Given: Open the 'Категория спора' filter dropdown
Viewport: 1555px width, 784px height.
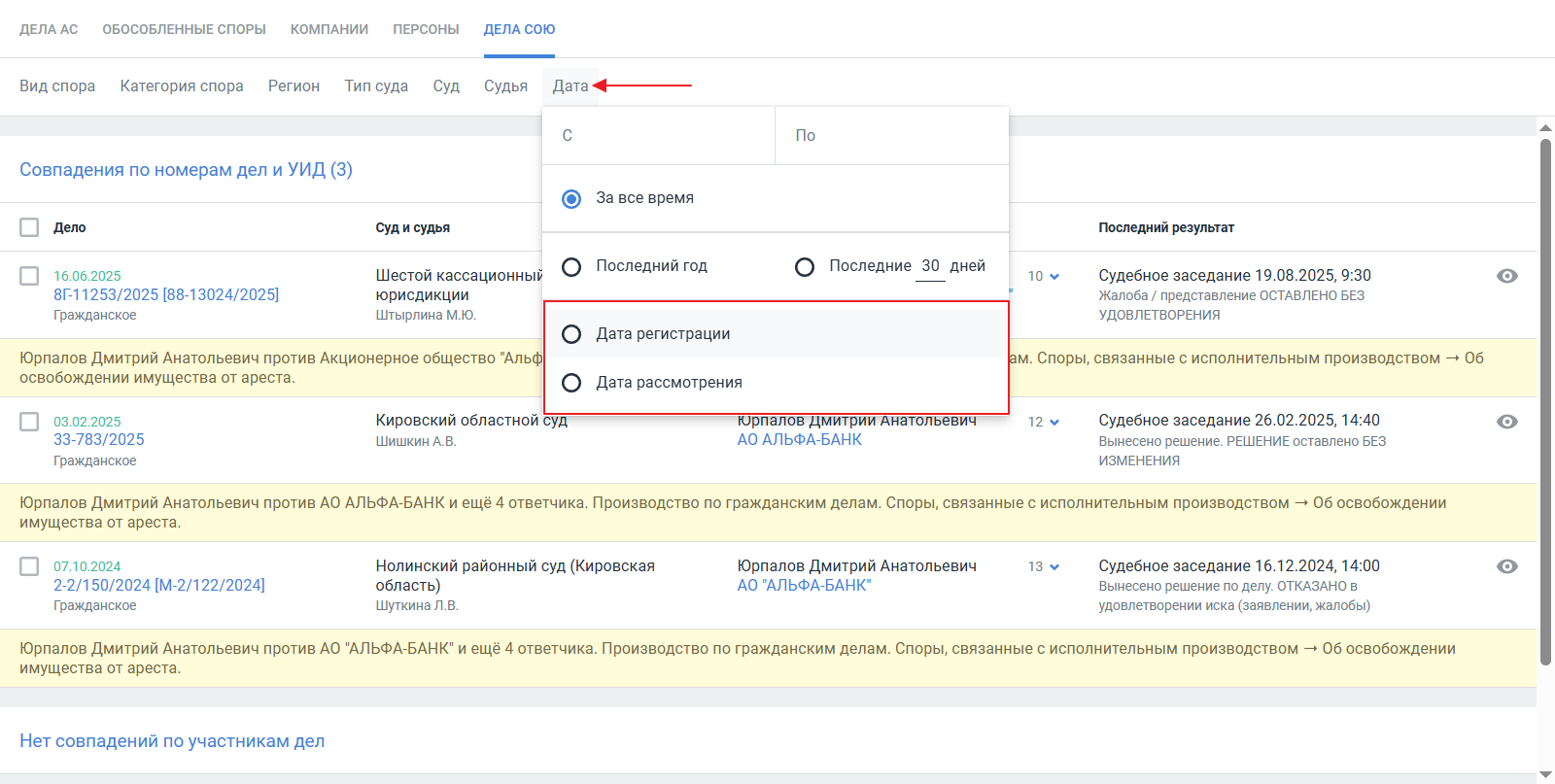Looking at the screenshot, I should 182,86.
